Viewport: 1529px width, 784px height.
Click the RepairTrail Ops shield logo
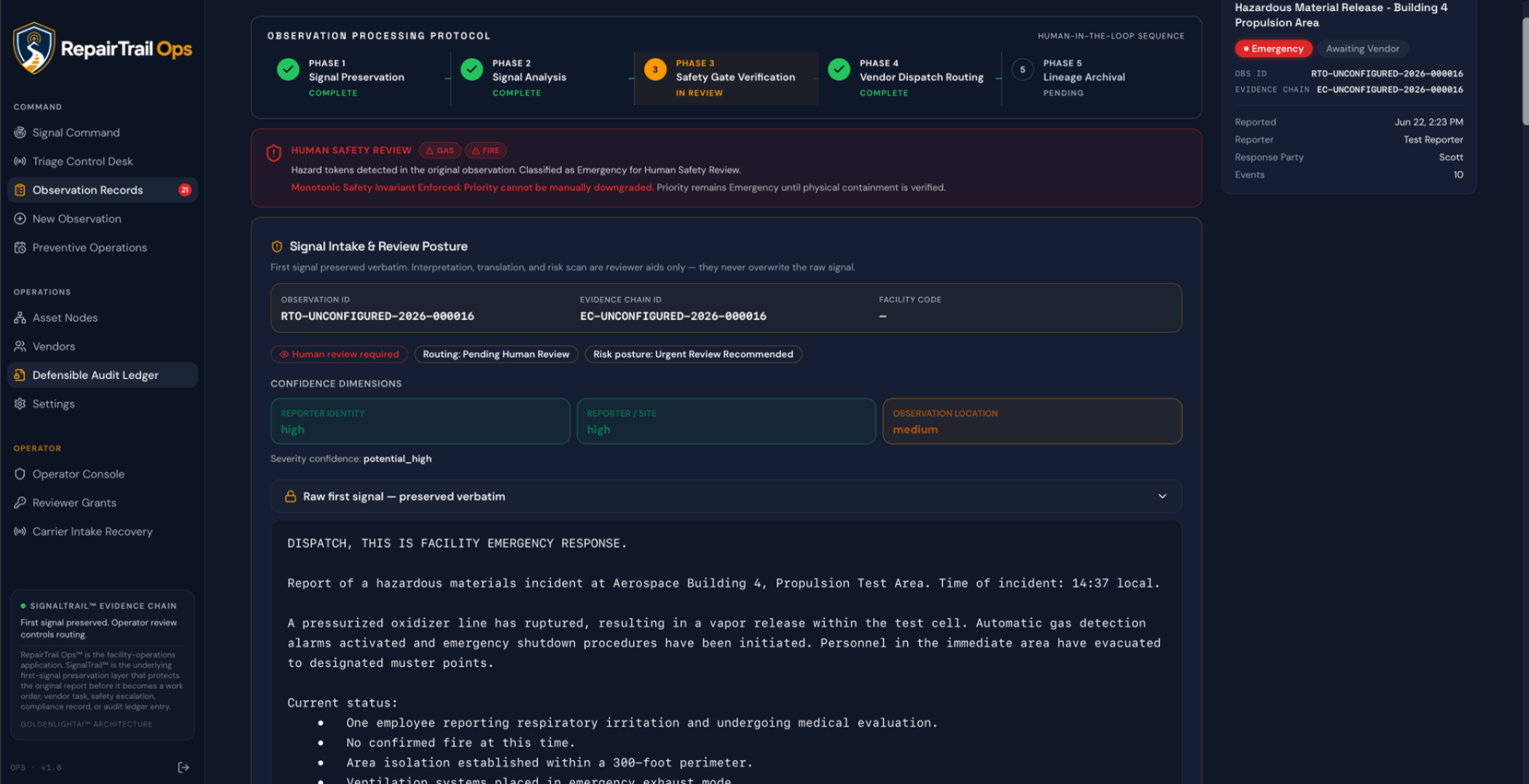pos(33,49)
